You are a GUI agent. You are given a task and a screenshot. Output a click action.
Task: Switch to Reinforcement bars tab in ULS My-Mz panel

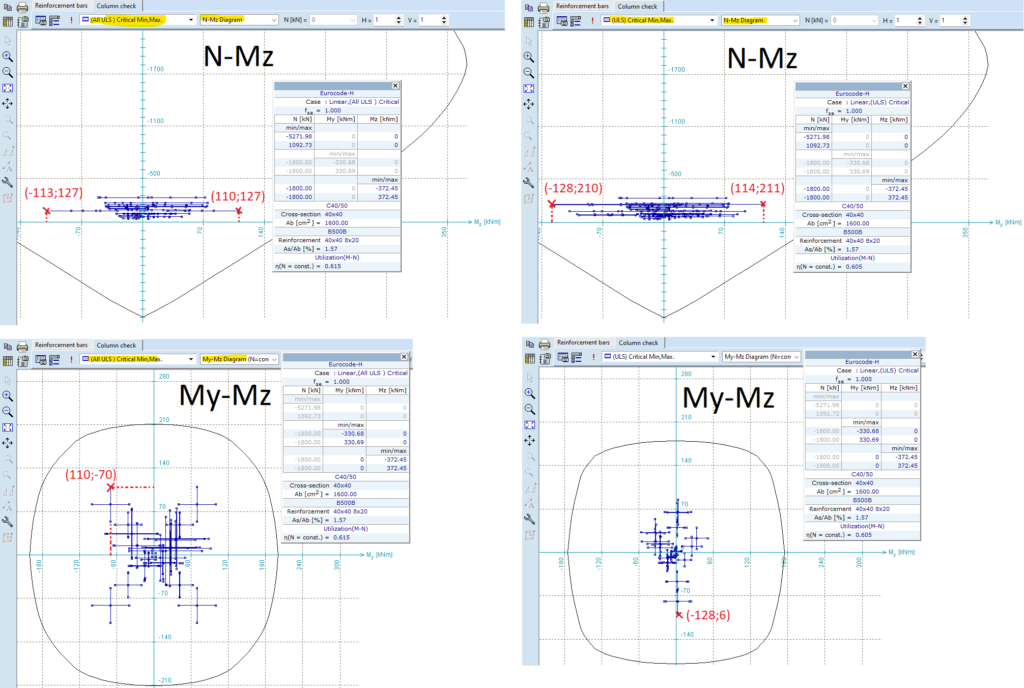[x=583, y=343]
